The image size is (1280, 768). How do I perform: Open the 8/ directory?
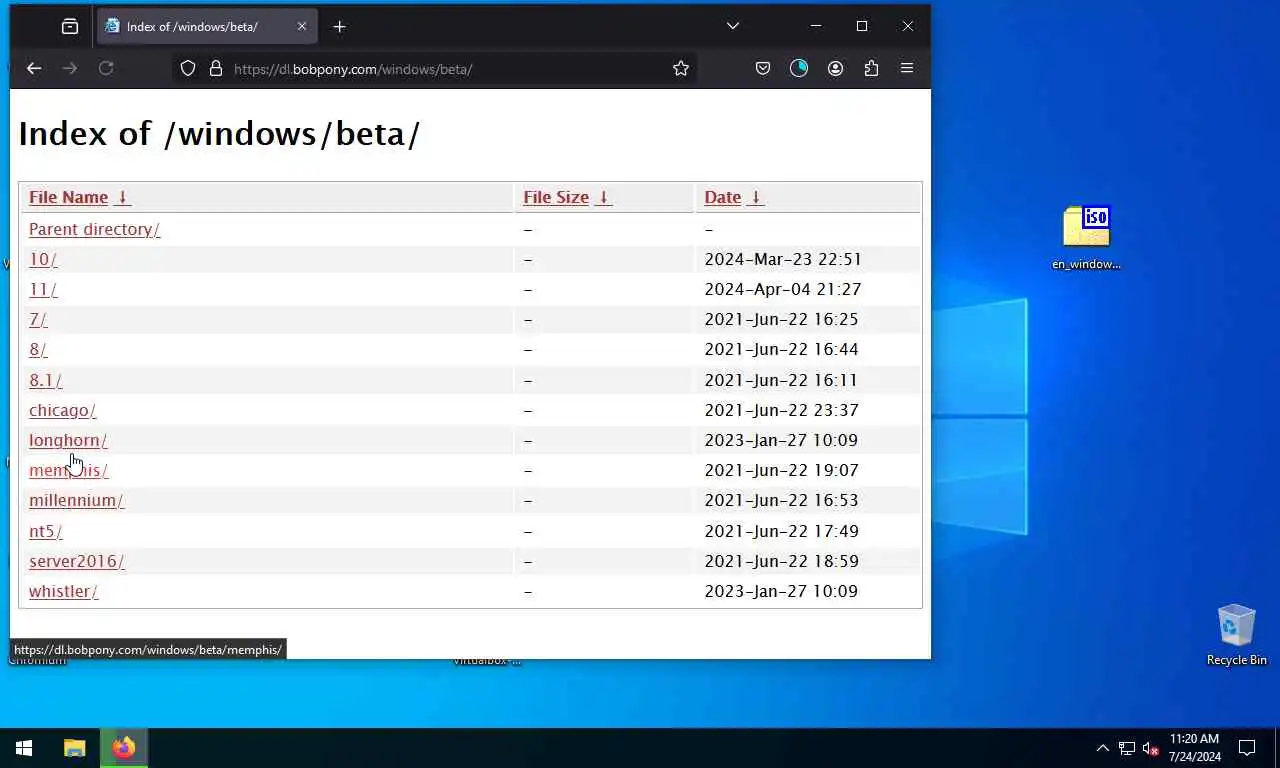pyautogui.click(x=38, y=349)
